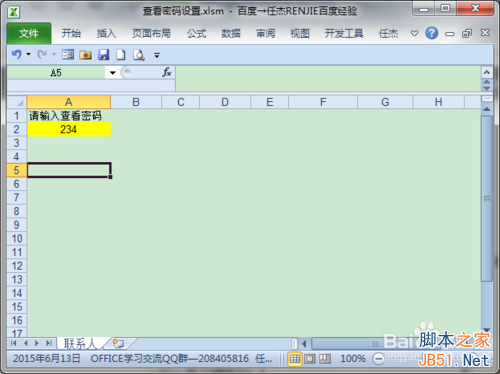The height and width of the screenshot is (374, 500).
Task: Go to previous sheet navigation arrow
Action: [x=26, y=343]
